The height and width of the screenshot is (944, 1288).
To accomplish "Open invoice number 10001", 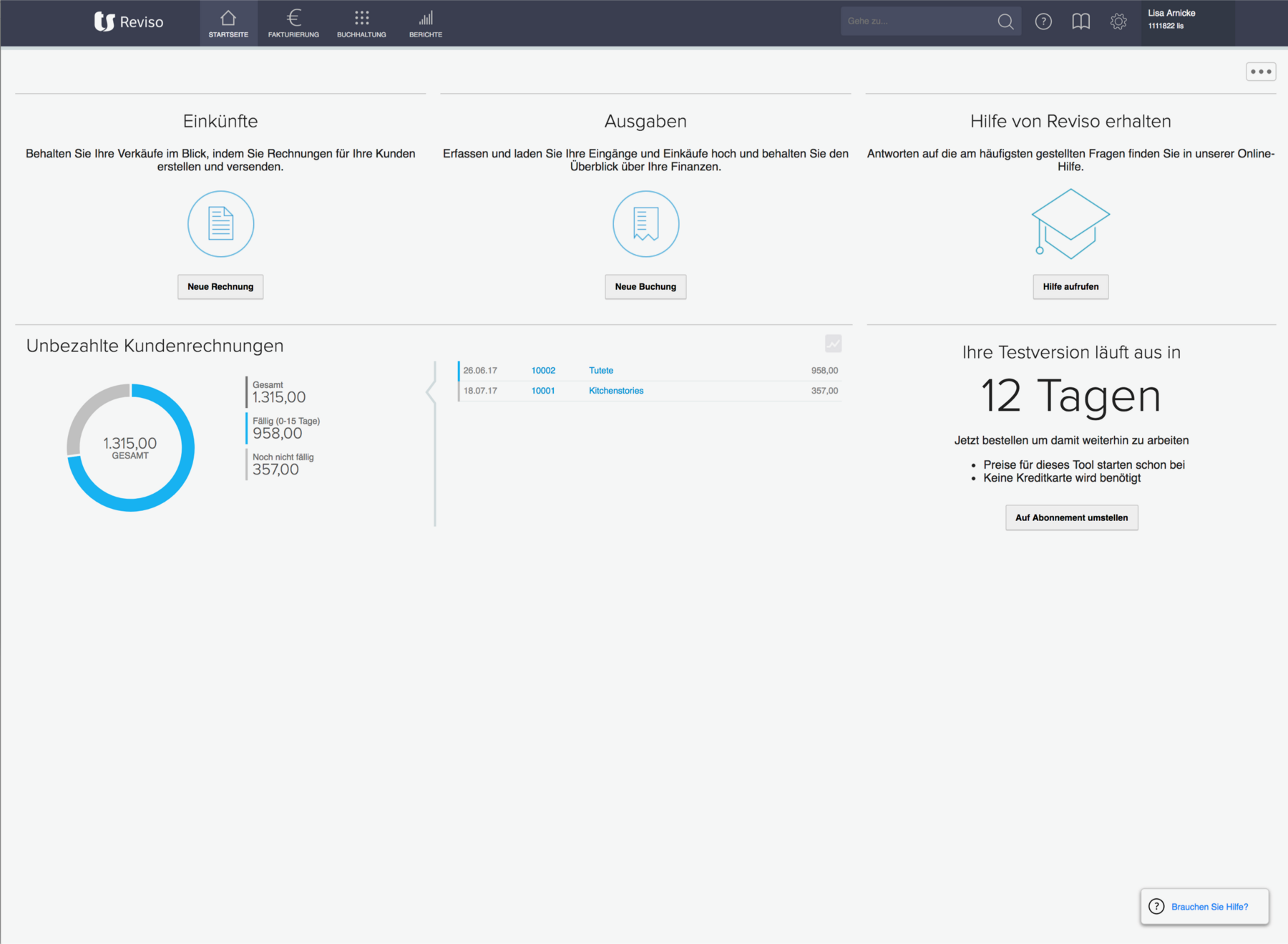I will pyautogui.click(x=543, y=391).
